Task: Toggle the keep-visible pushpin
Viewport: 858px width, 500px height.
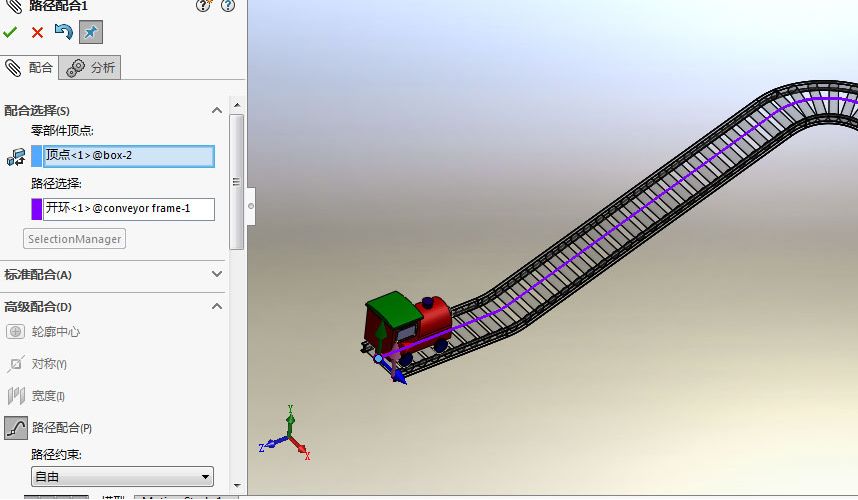Action: tap(91, 32)
